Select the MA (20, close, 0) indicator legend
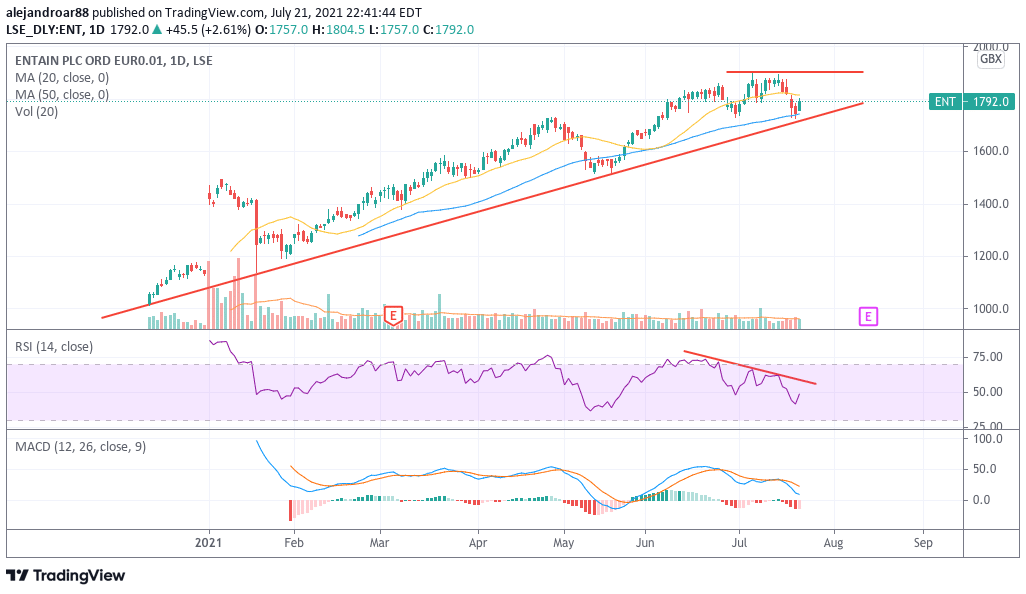Viewport: 1026px width, 594px height. (x=62, y=77)
